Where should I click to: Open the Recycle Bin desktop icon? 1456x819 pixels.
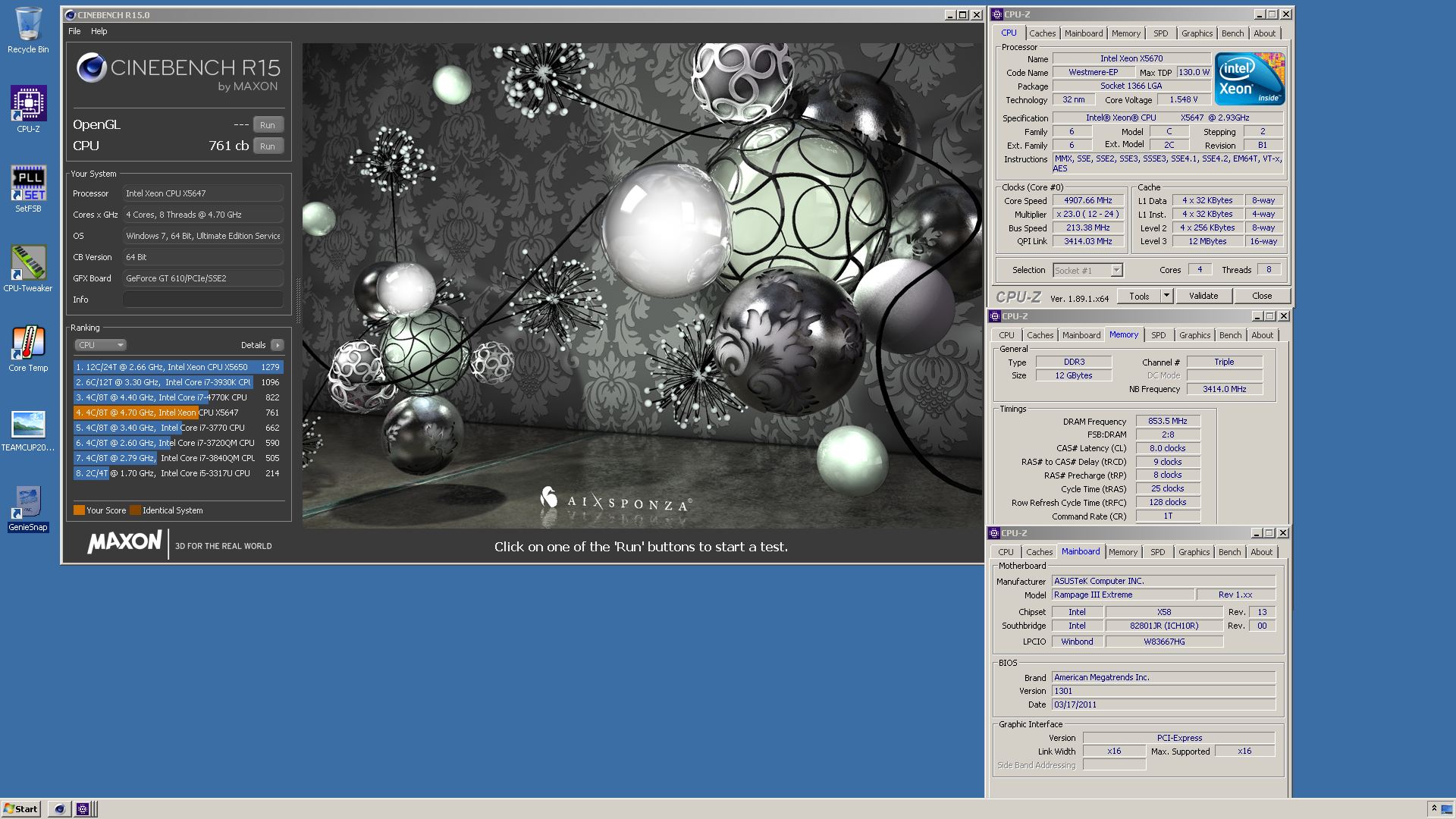[x=28, y=30]
